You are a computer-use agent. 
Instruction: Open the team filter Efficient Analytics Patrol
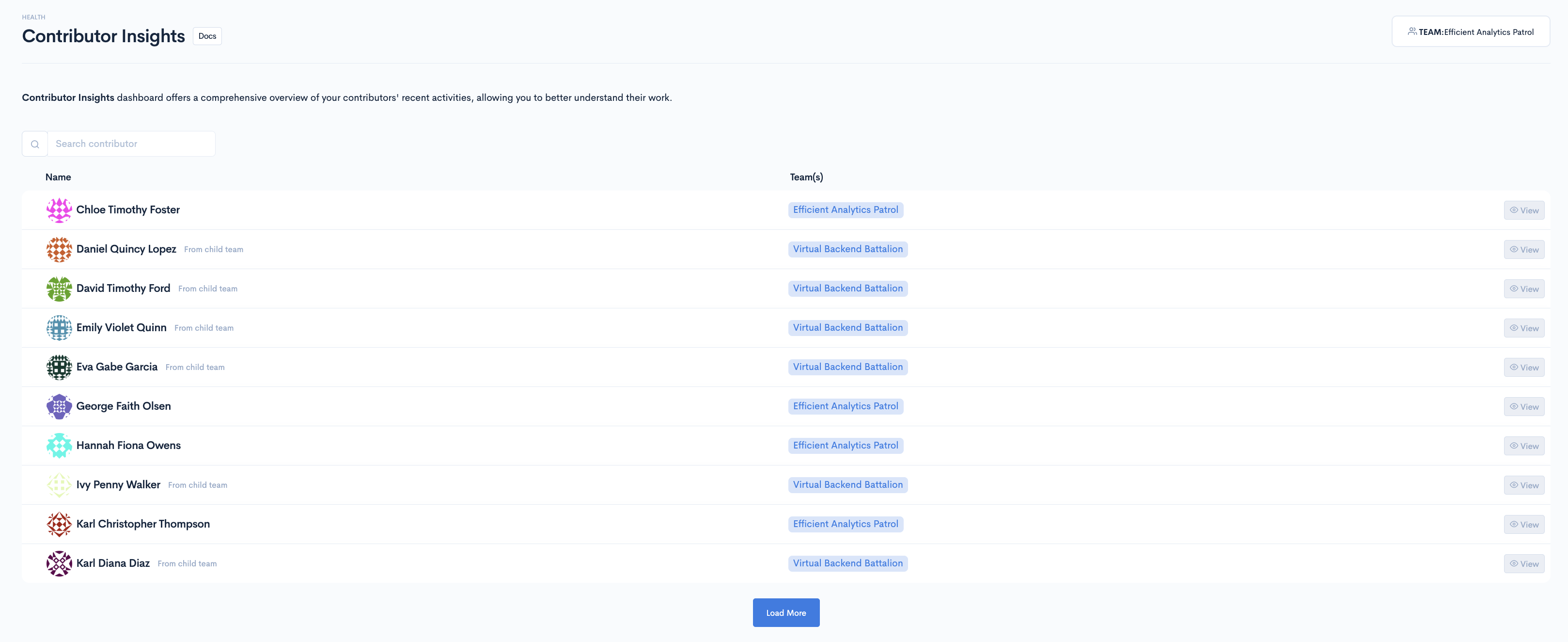coord(1470,32)
